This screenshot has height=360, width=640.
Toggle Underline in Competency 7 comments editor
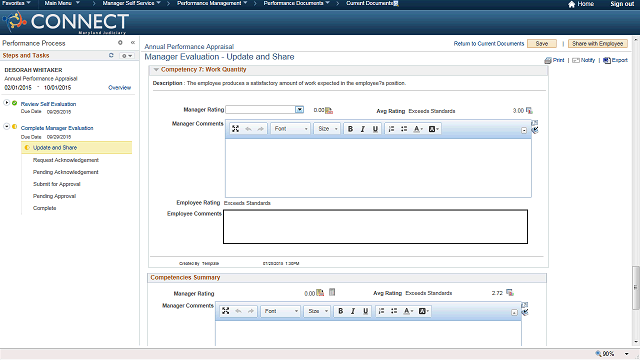pos(375,129)
